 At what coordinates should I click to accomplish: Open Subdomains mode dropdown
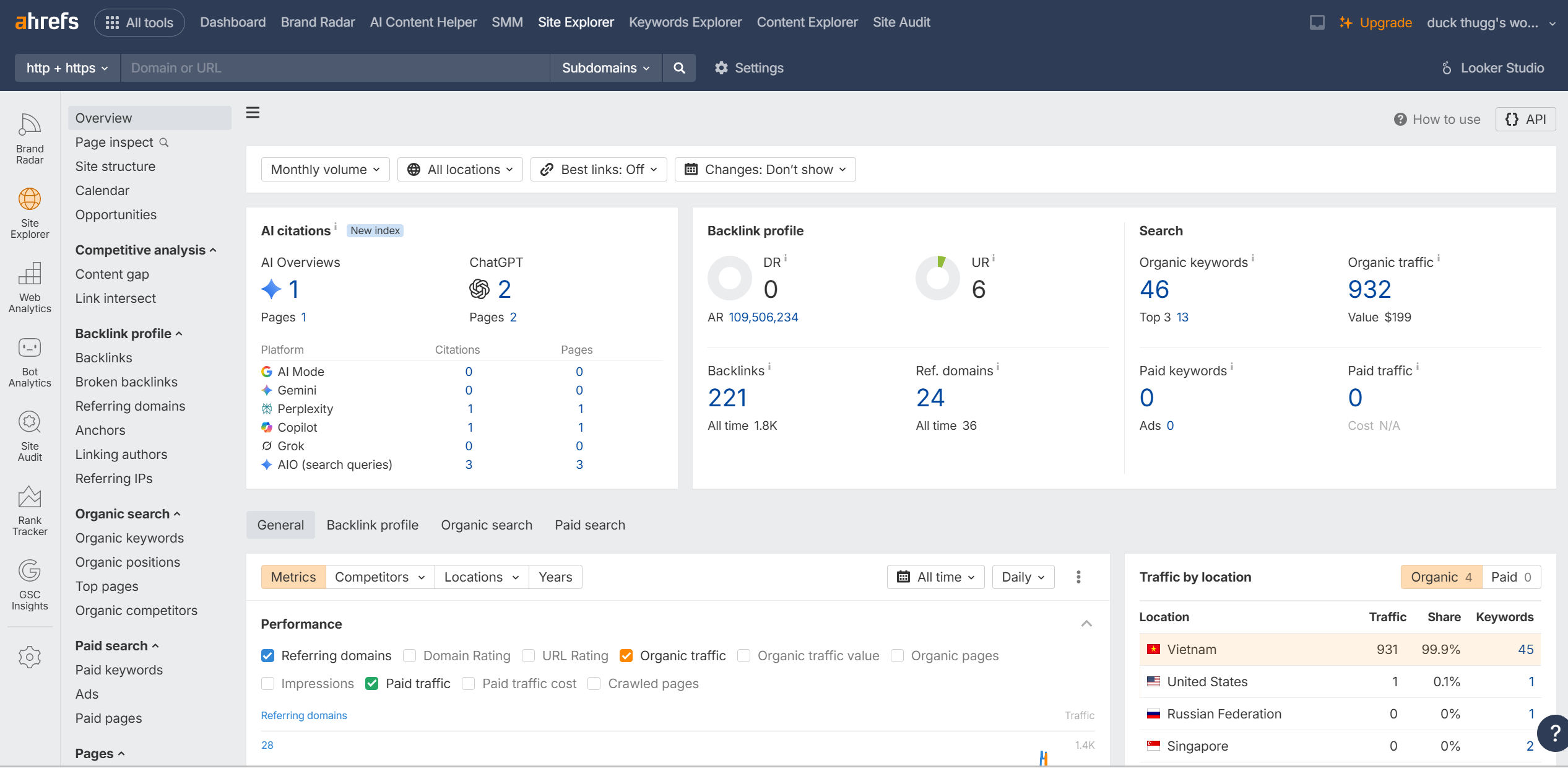605,68
